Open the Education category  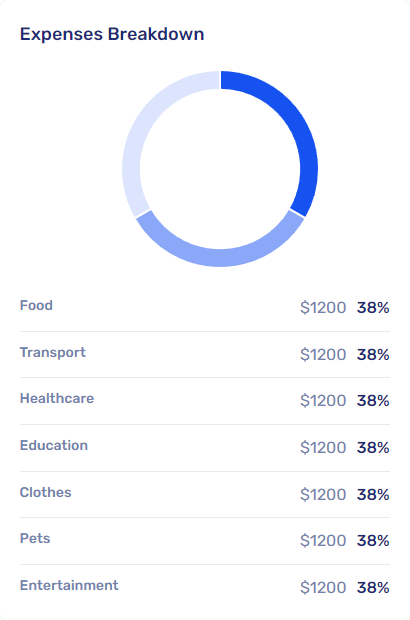pyautogui.click(x=54, y=446)
